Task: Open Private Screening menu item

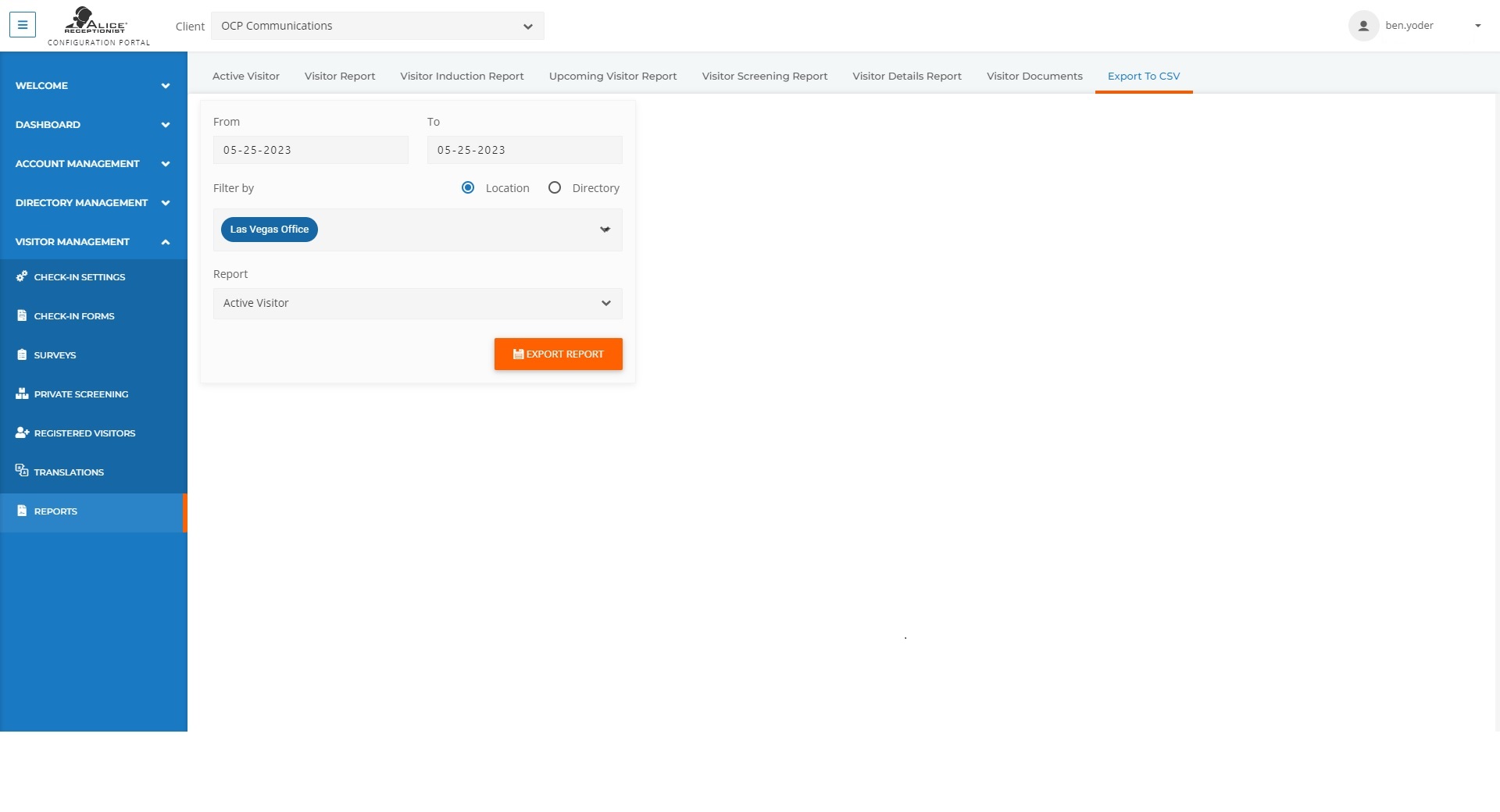Action: tap(94, 394)
